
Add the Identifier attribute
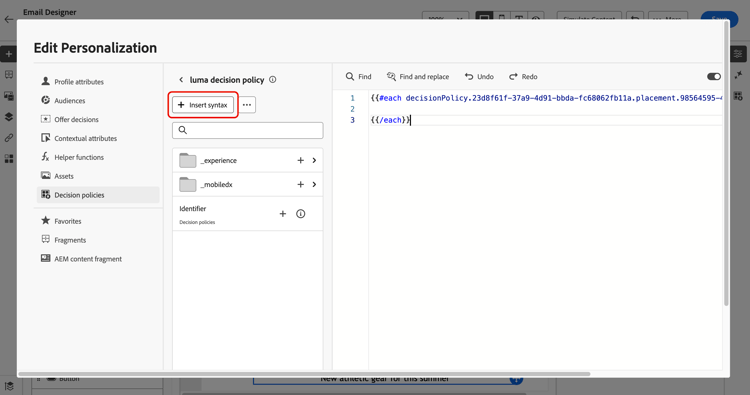pyautogui.click(x=283, y=214)
